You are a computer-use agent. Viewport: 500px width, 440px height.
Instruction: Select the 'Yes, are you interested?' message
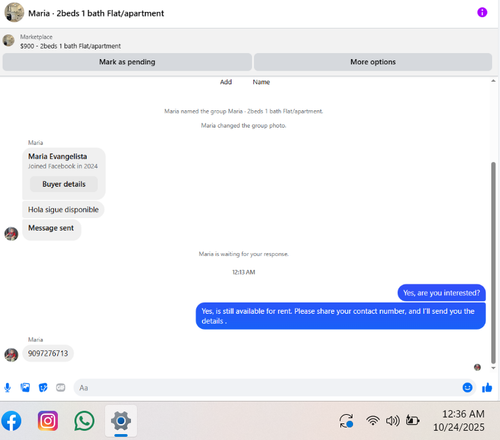pyautogui.click(x=441, y=293)
